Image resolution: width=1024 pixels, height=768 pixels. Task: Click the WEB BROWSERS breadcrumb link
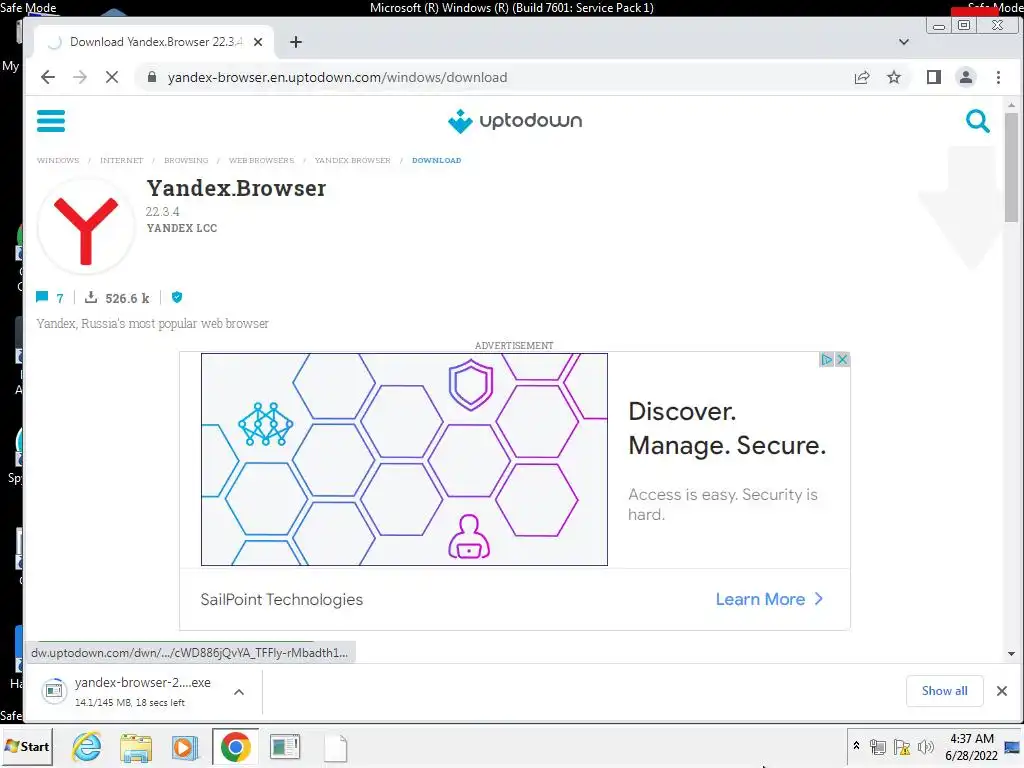261,161
